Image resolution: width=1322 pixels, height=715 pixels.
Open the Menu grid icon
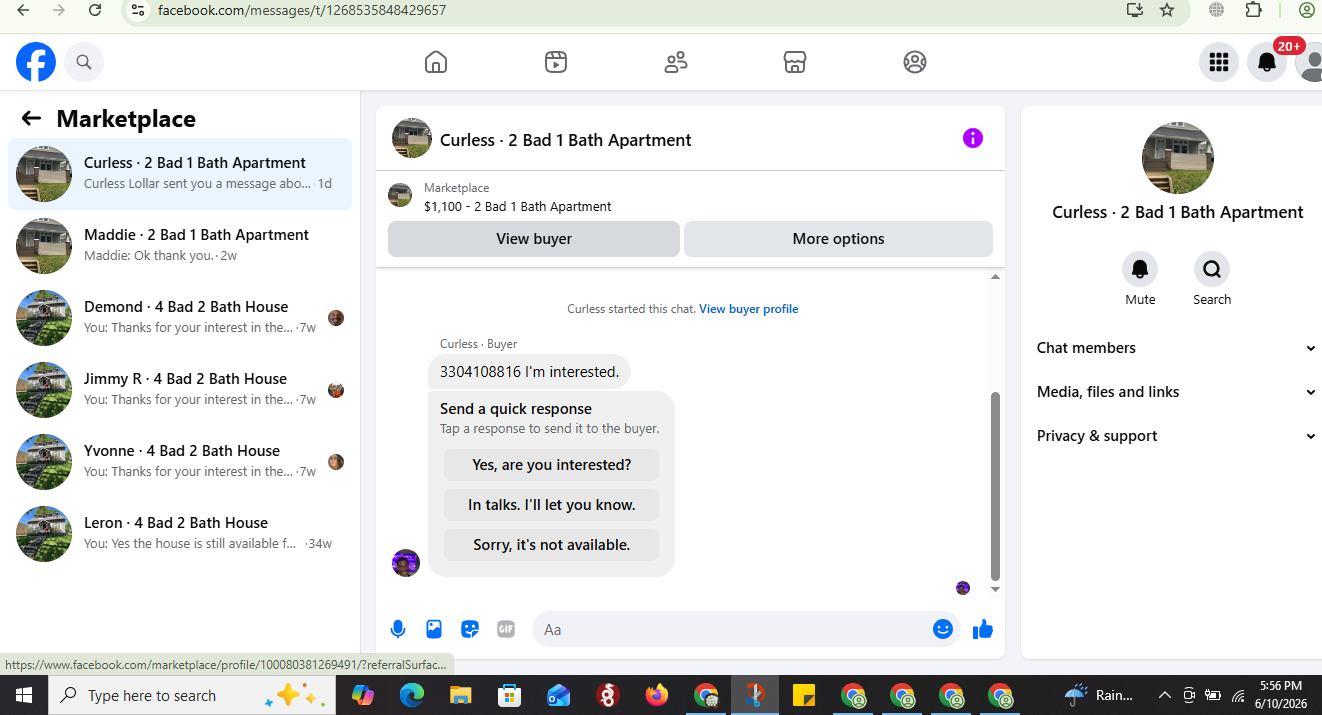coord(1218,62)
